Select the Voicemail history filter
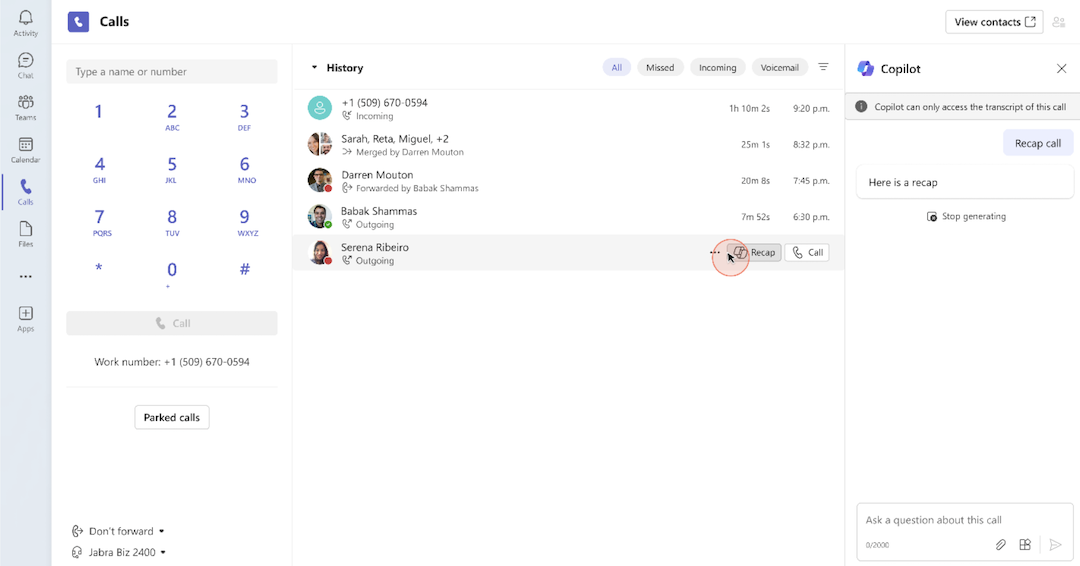 click(779, 67)
